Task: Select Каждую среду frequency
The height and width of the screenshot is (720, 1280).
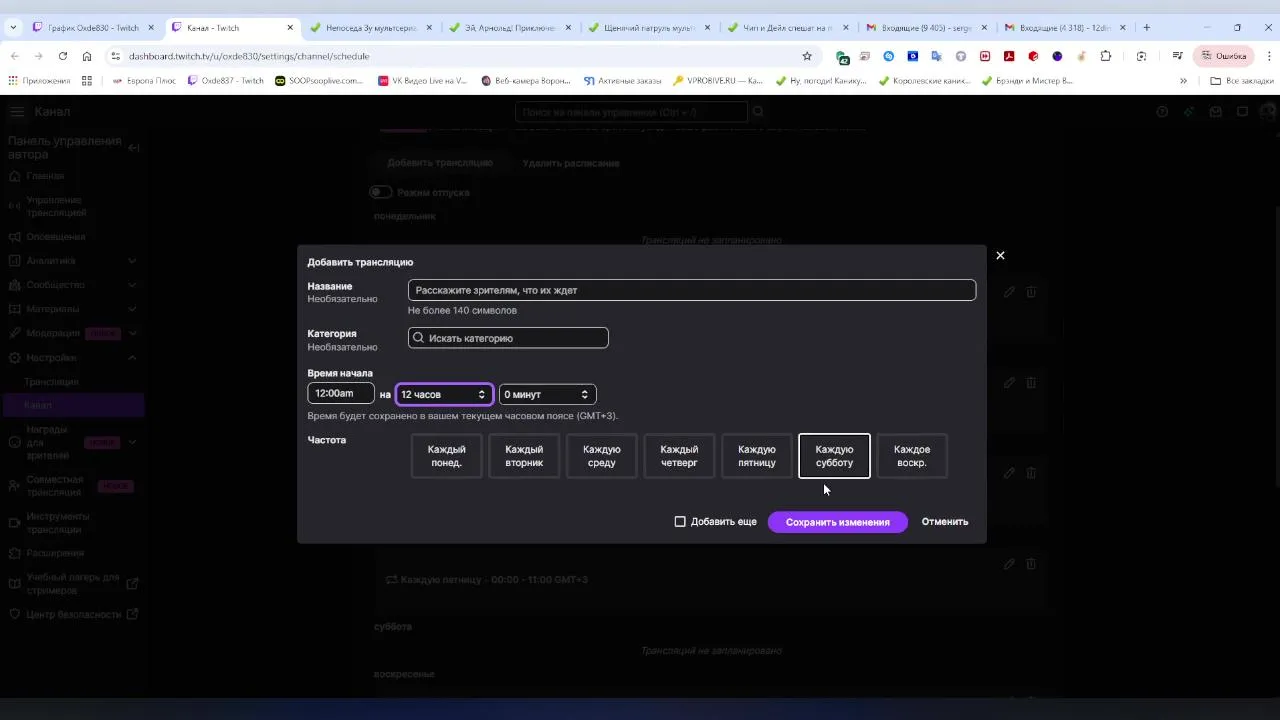Action: point(602,456)
